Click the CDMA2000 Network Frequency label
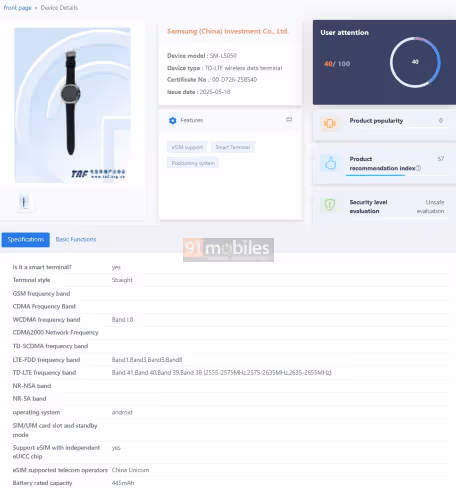Screen dimensions: 456x500 click(56, 333)
